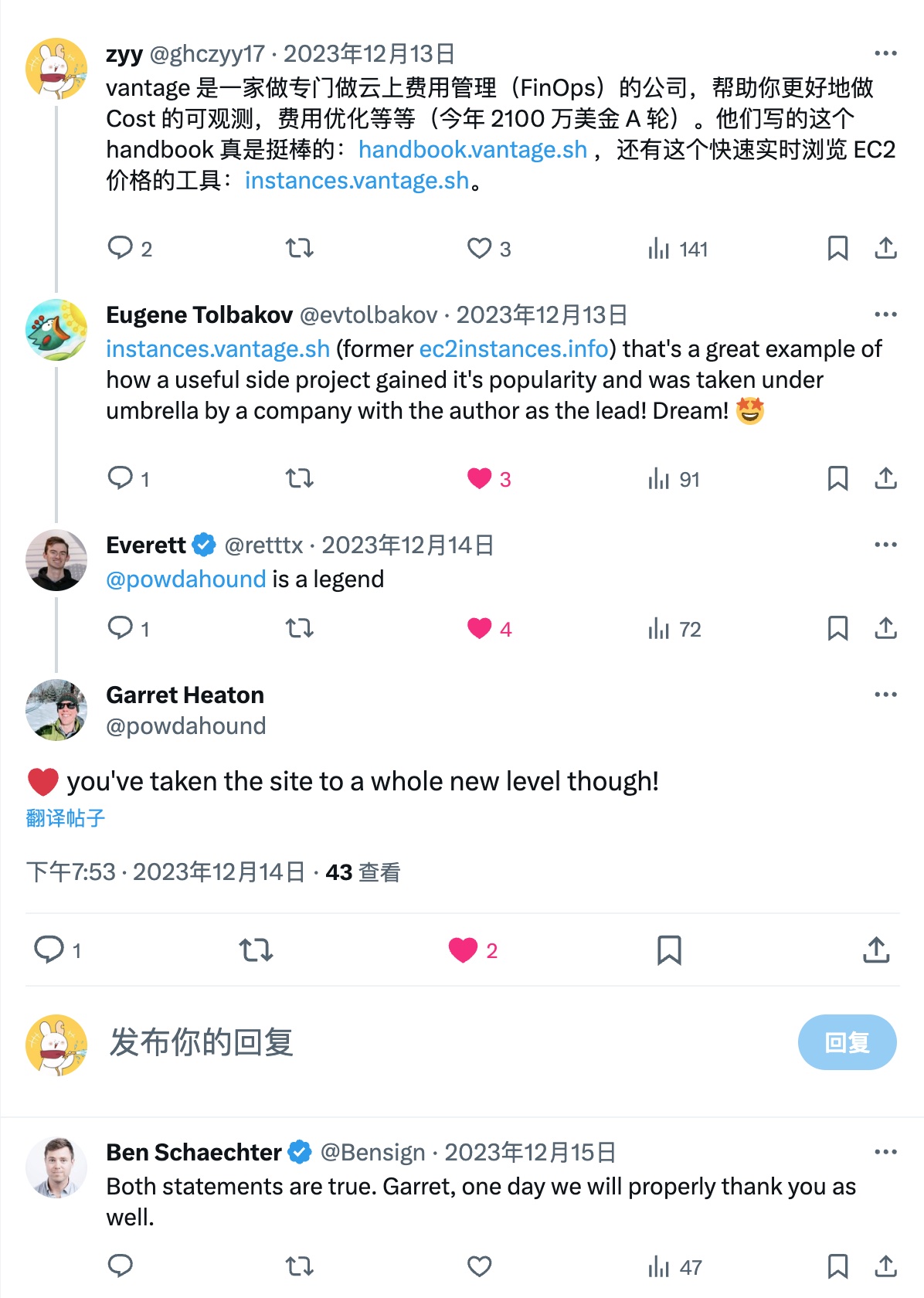The width and height of the screenshot is (924, 1298).
Task: Retweet Garret Heaton's main post
Action: (x=256, y=950)
